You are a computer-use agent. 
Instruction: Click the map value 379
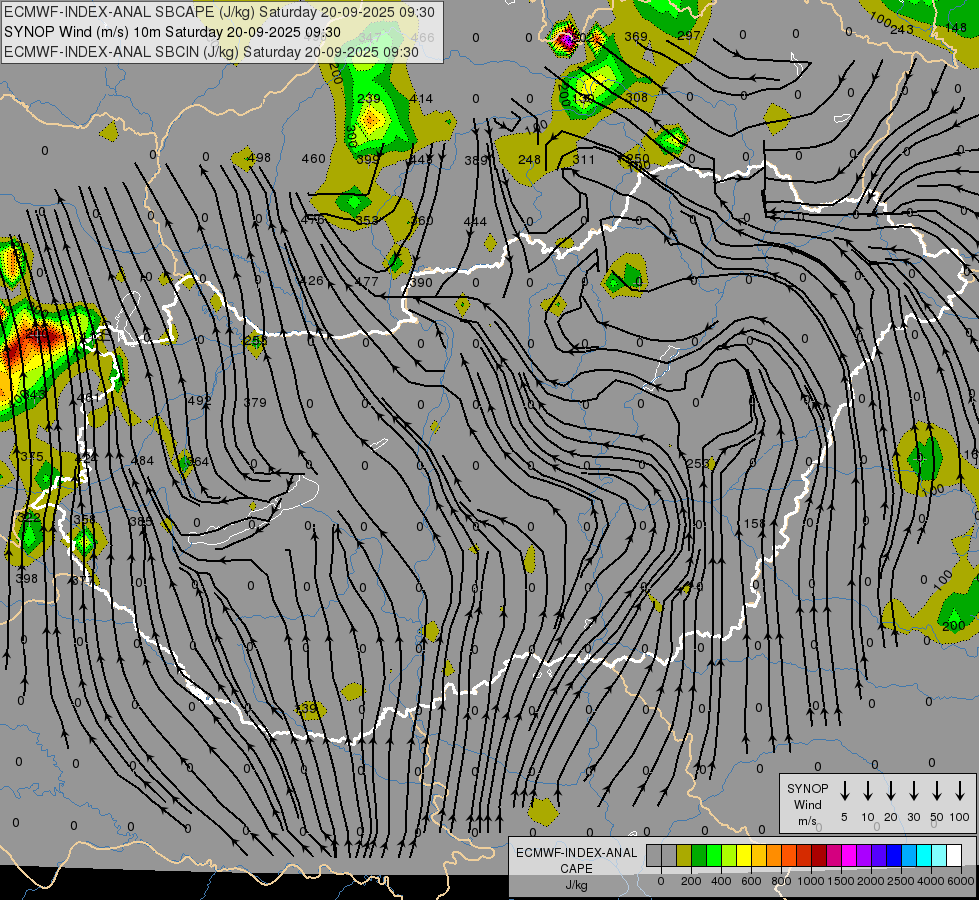tap(255, 402)
